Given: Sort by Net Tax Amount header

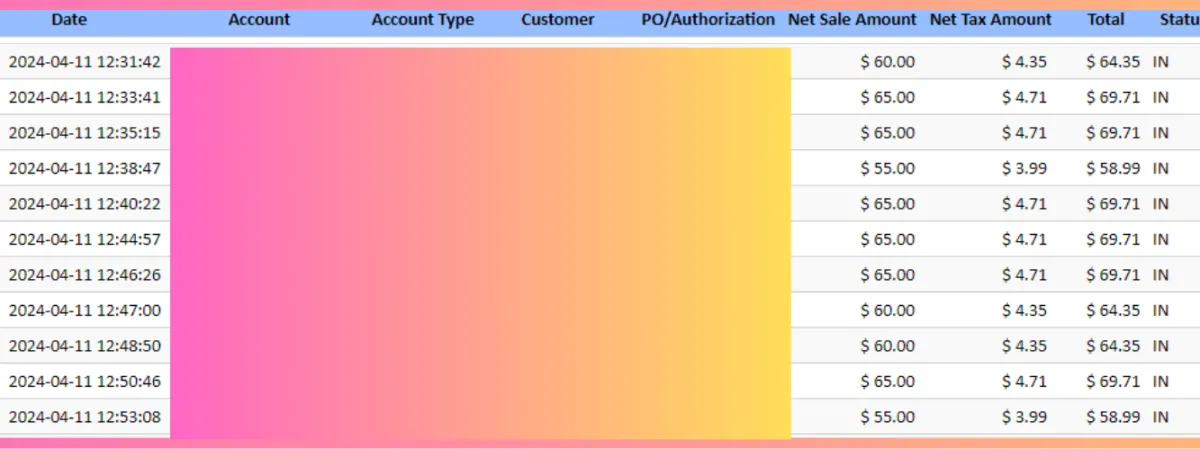Looking at the screenshot, I should pos(991,19).
